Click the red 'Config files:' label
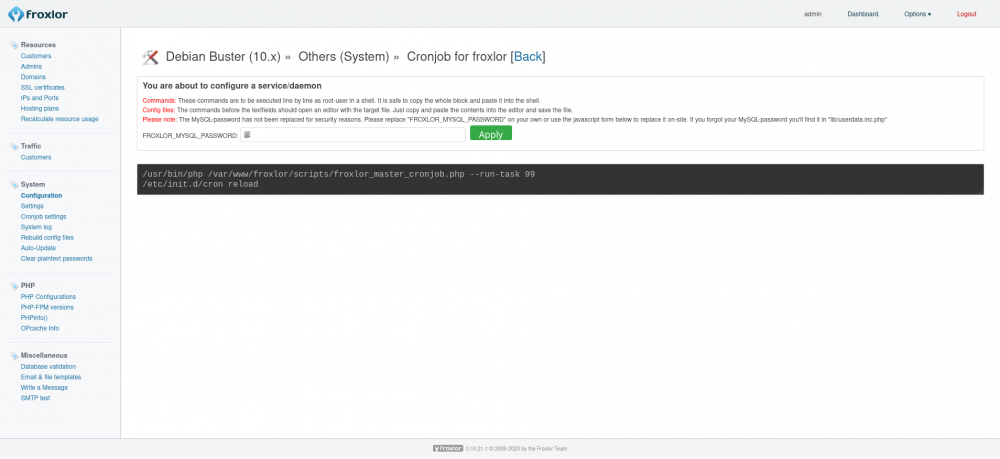This screenshot has width=1000, height=459. point(159,110)
